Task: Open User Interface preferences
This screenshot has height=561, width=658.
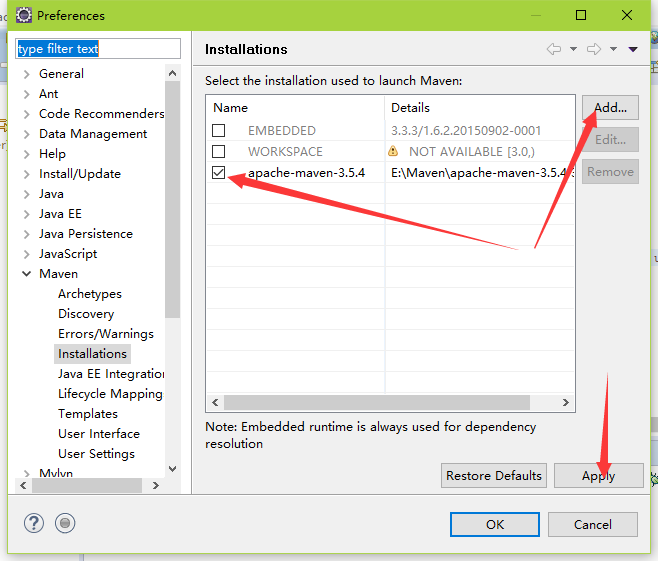Action: 99,434
